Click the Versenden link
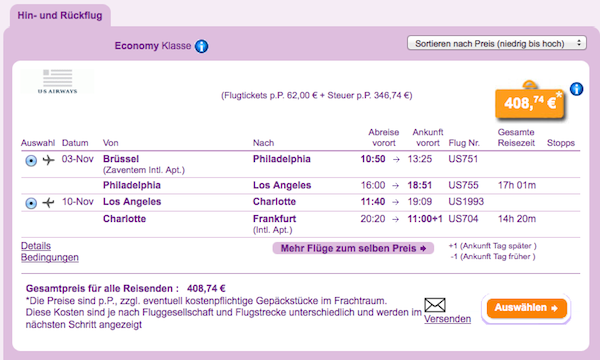This screenshot has height=360, width=600. click(x=447, y=319)
